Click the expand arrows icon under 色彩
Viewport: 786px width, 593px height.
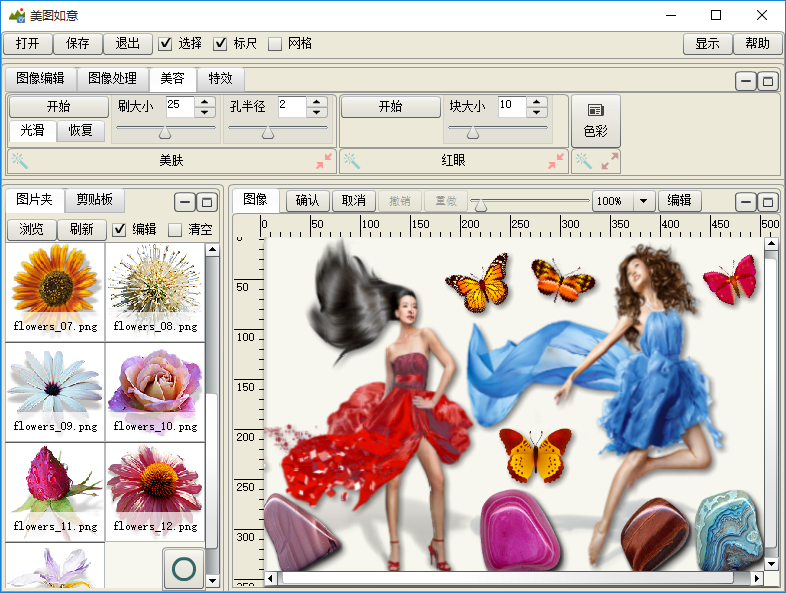(x=610, y=161)
